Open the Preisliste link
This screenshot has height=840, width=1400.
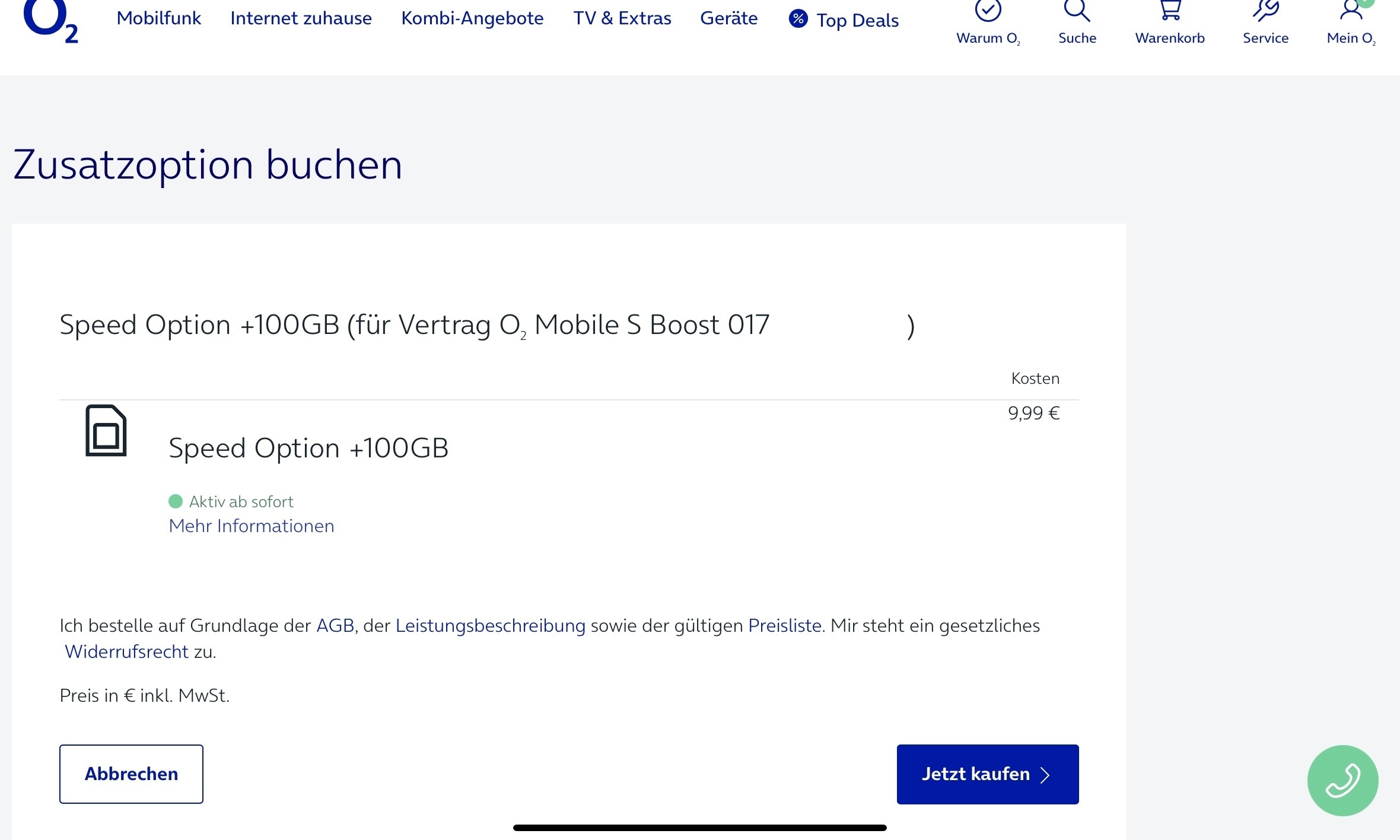pos(785,626)
